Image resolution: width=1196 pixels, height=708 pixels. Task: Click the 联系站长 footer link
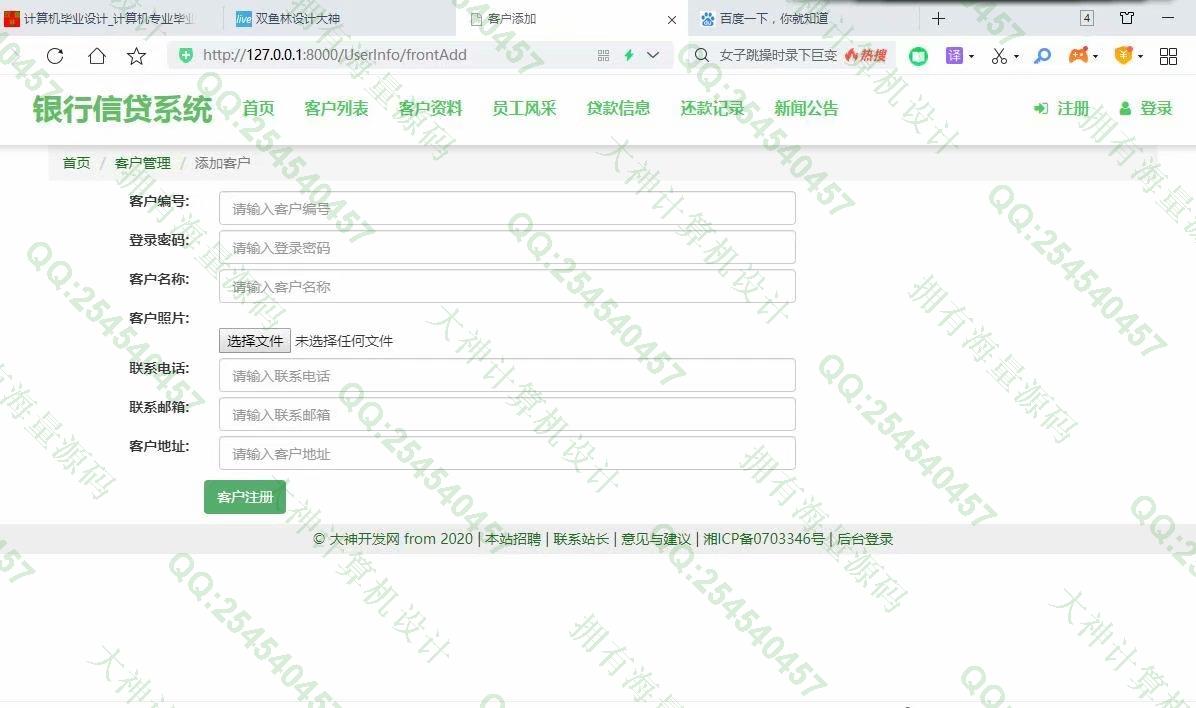[581, 539]
